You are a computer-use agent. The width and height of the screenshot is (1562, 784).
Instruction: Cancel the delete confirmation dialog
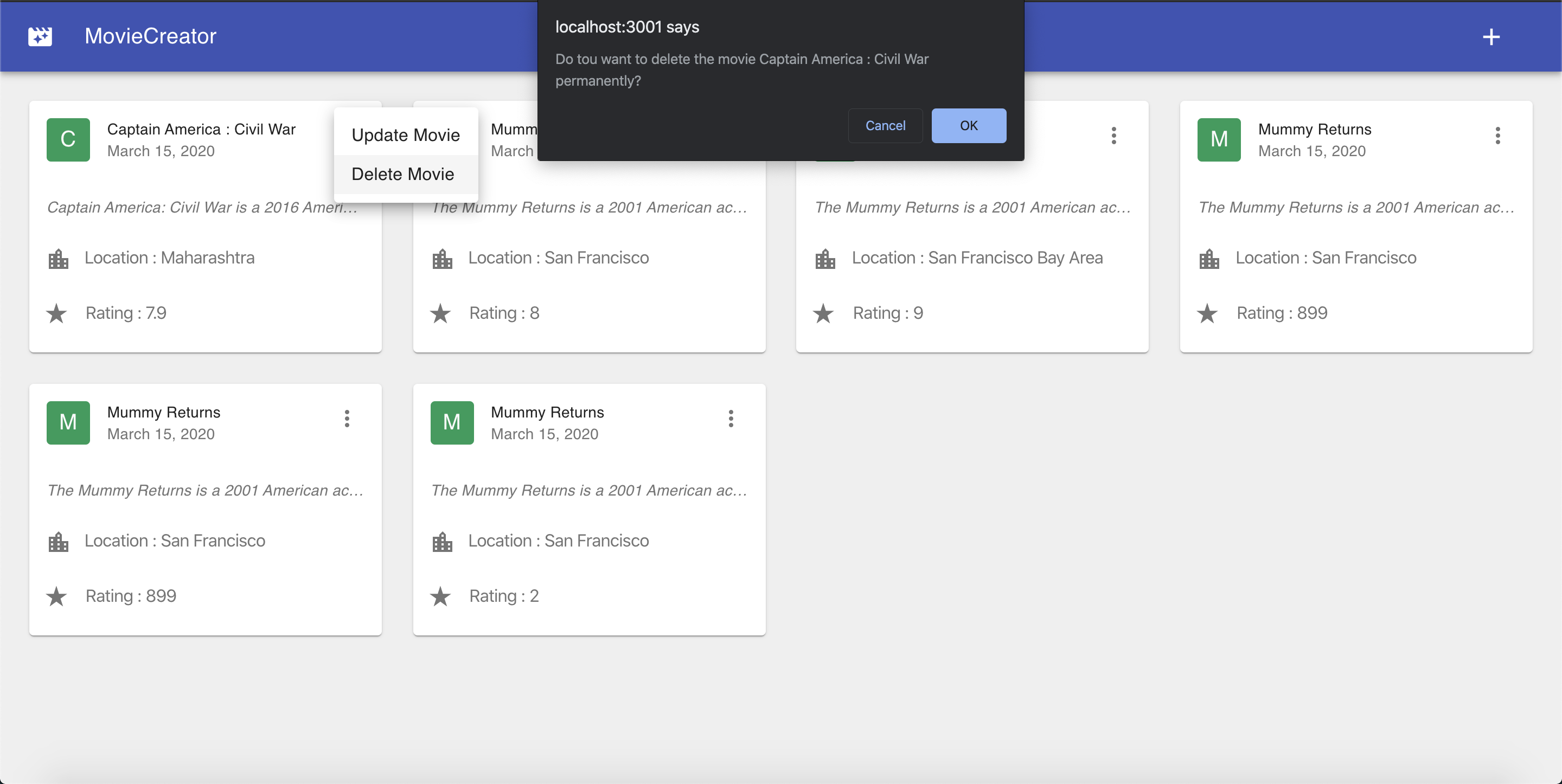click(885, 125)
